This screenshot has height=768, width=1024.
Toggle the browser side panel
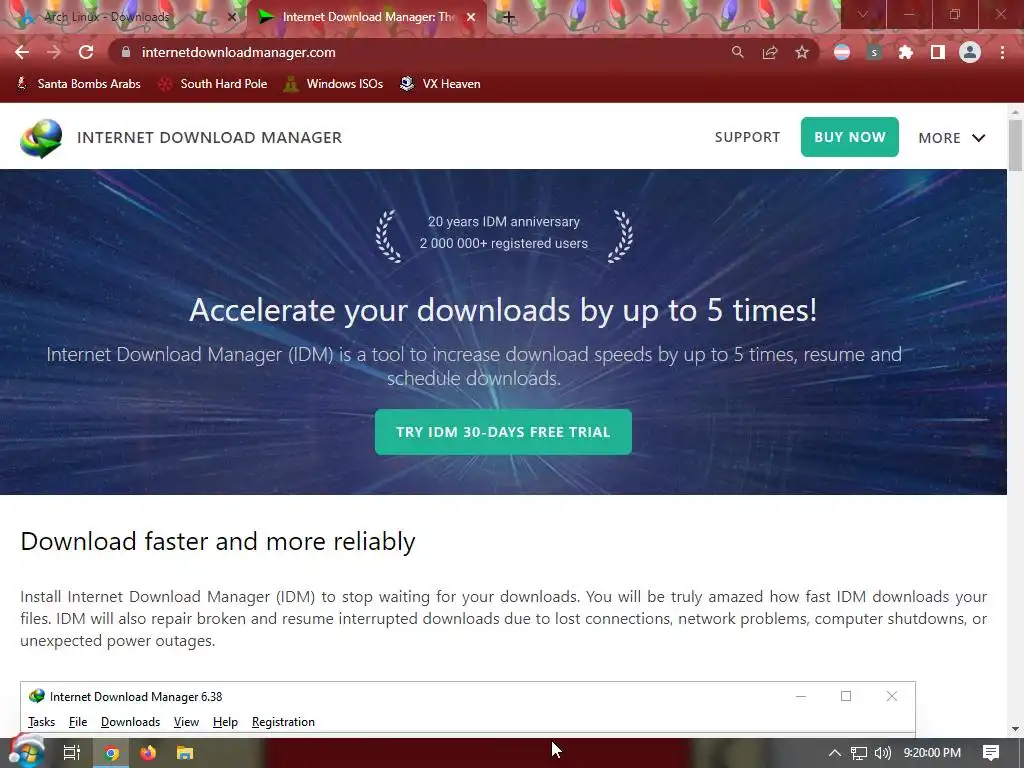coord(938,52)
